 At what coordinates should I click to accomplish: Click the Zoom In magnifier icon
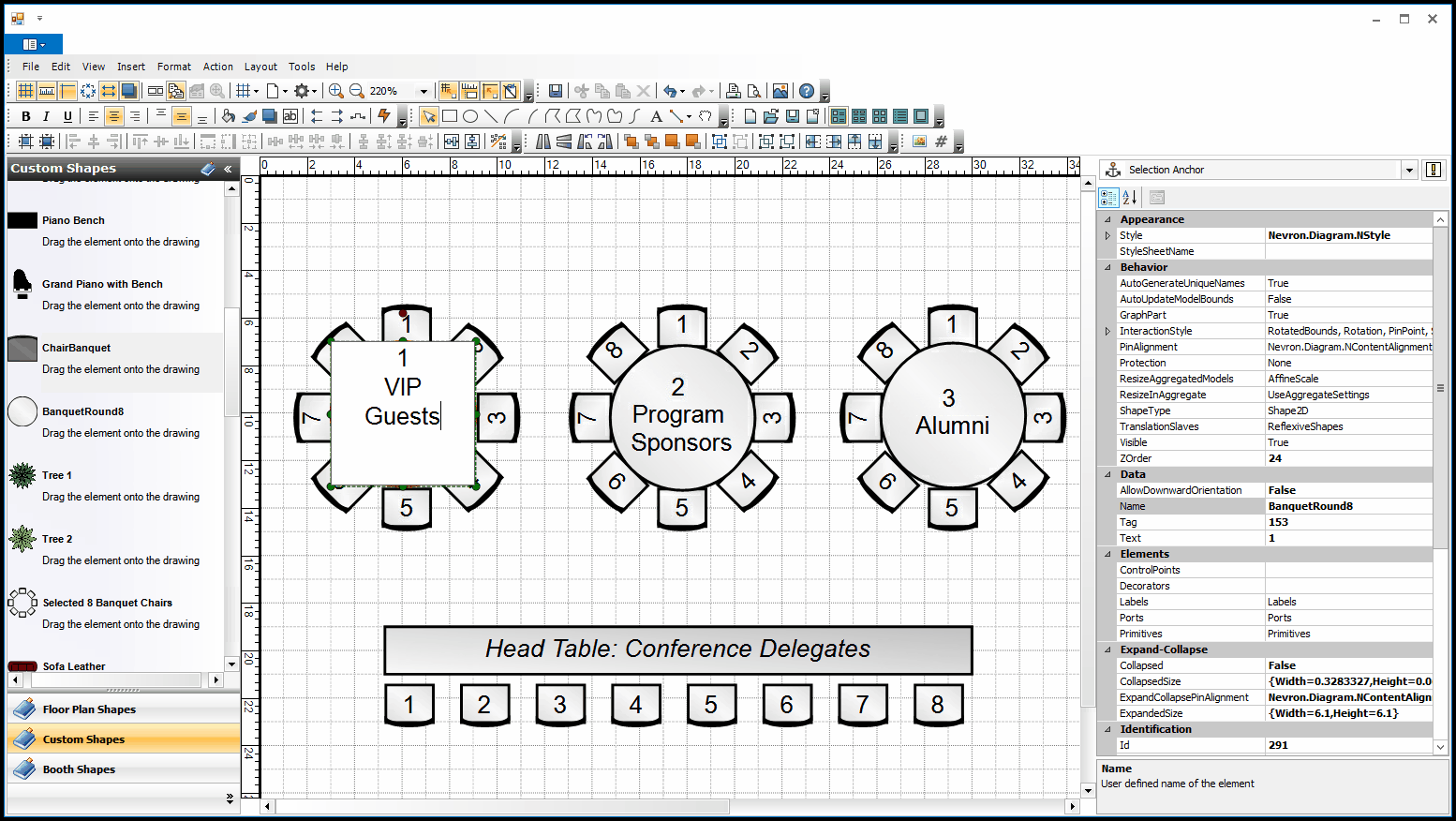[335, 91]
